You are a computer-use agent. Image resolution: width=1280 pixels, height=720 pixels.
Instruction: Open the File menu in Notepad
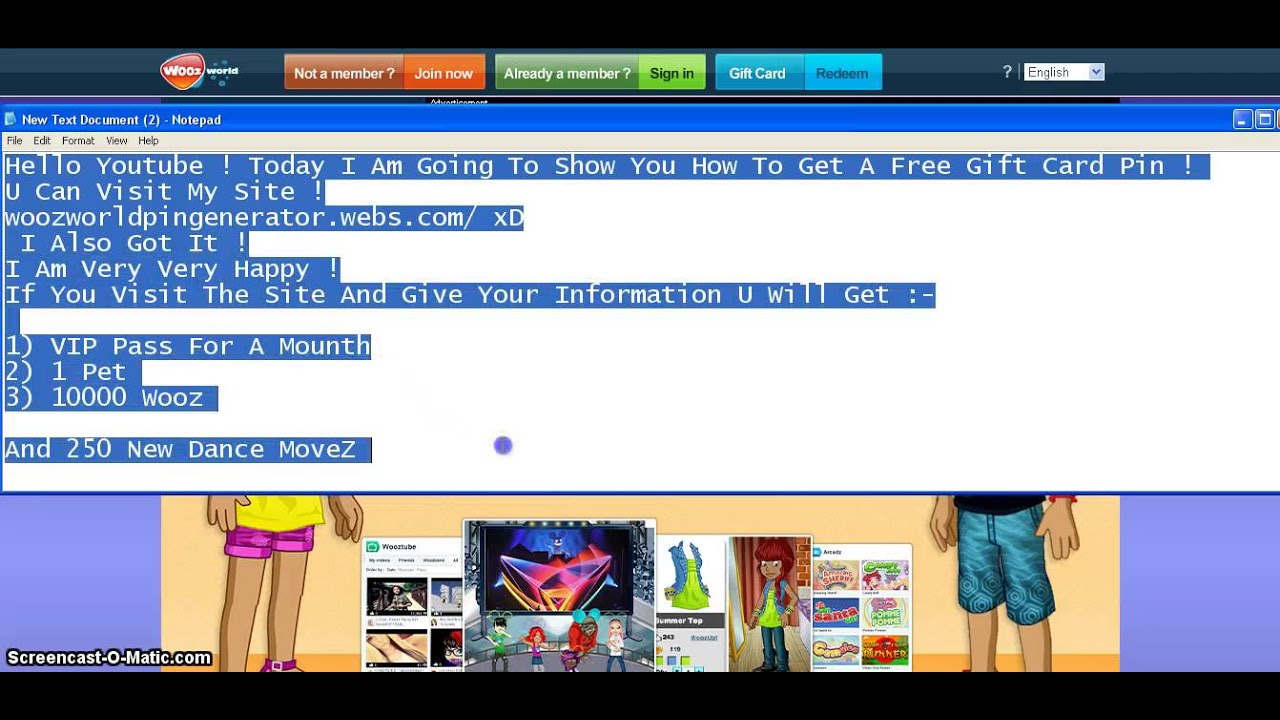[14, 141]
